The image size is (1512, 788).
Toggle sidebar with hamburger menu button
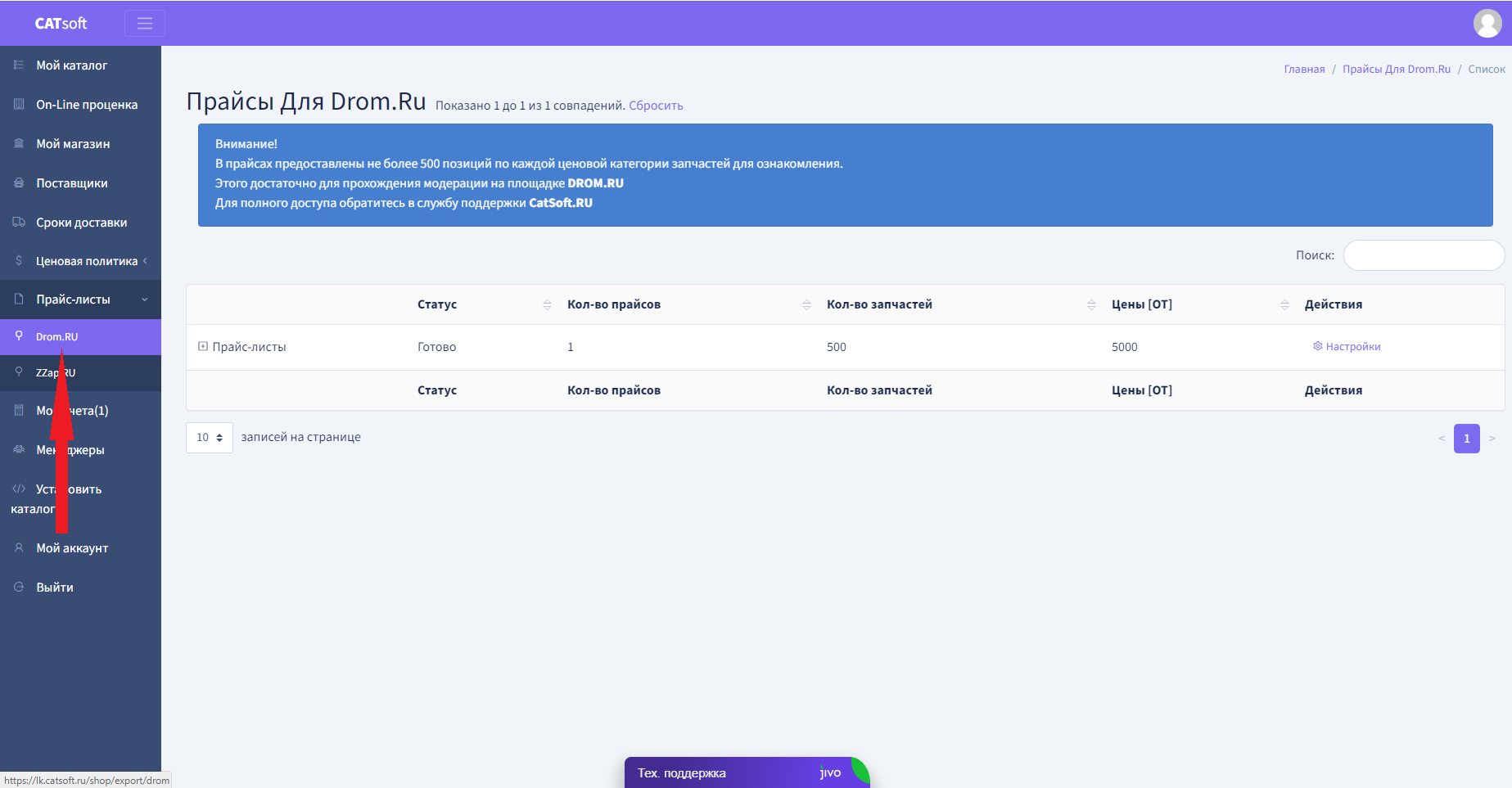[144, 24]
